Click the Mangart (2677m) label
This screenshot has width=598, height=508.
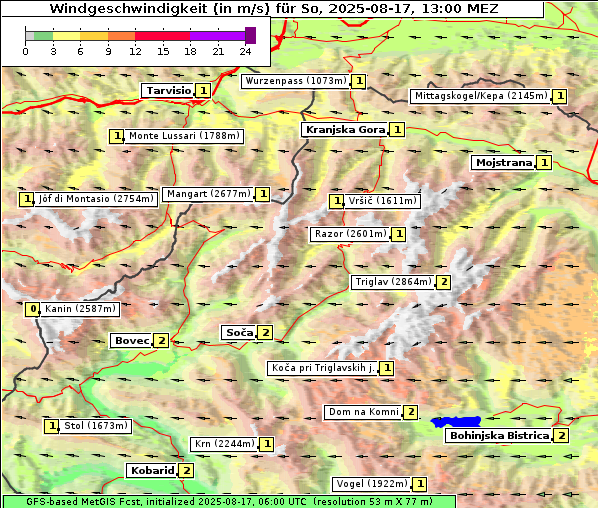coord(208,194)
